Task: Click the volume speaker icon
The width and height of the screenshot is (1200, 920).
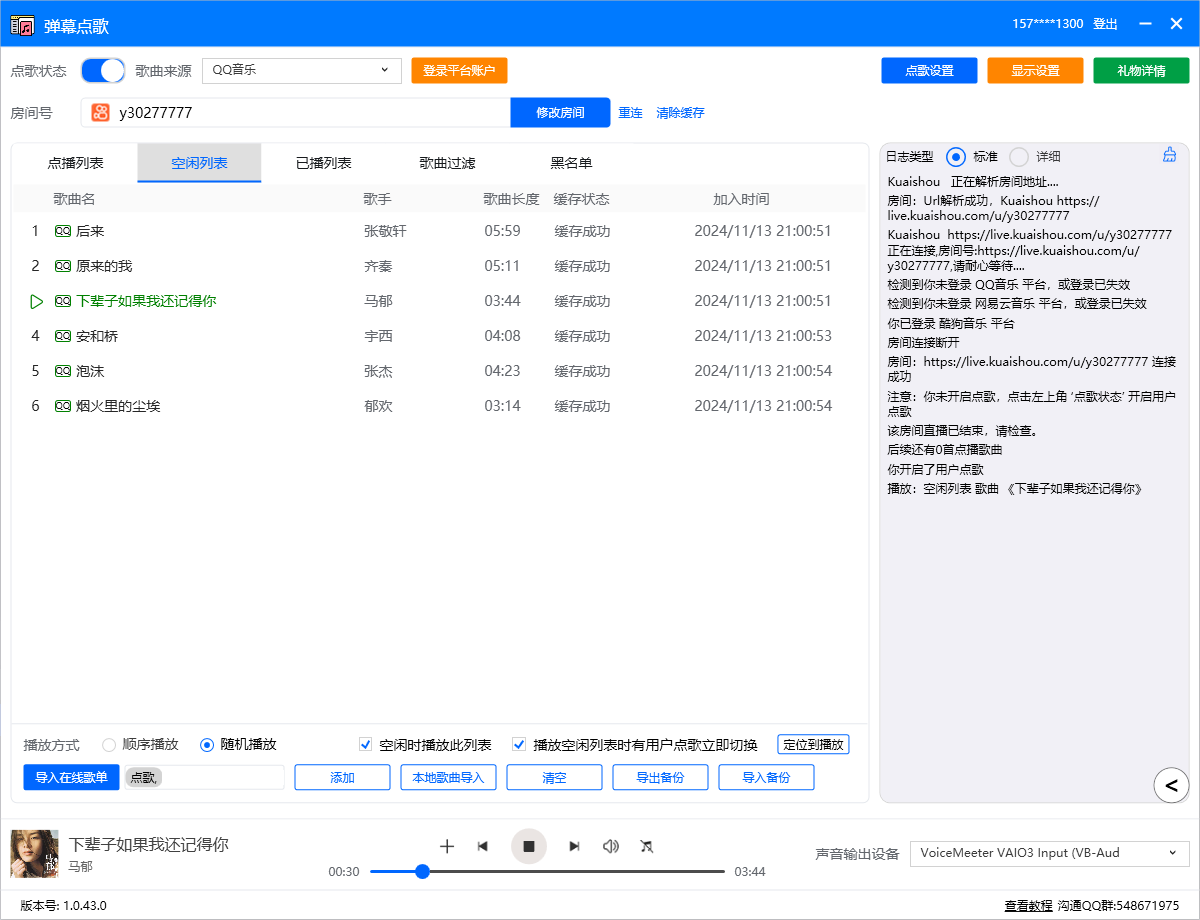Action: [x=610, y=846]
